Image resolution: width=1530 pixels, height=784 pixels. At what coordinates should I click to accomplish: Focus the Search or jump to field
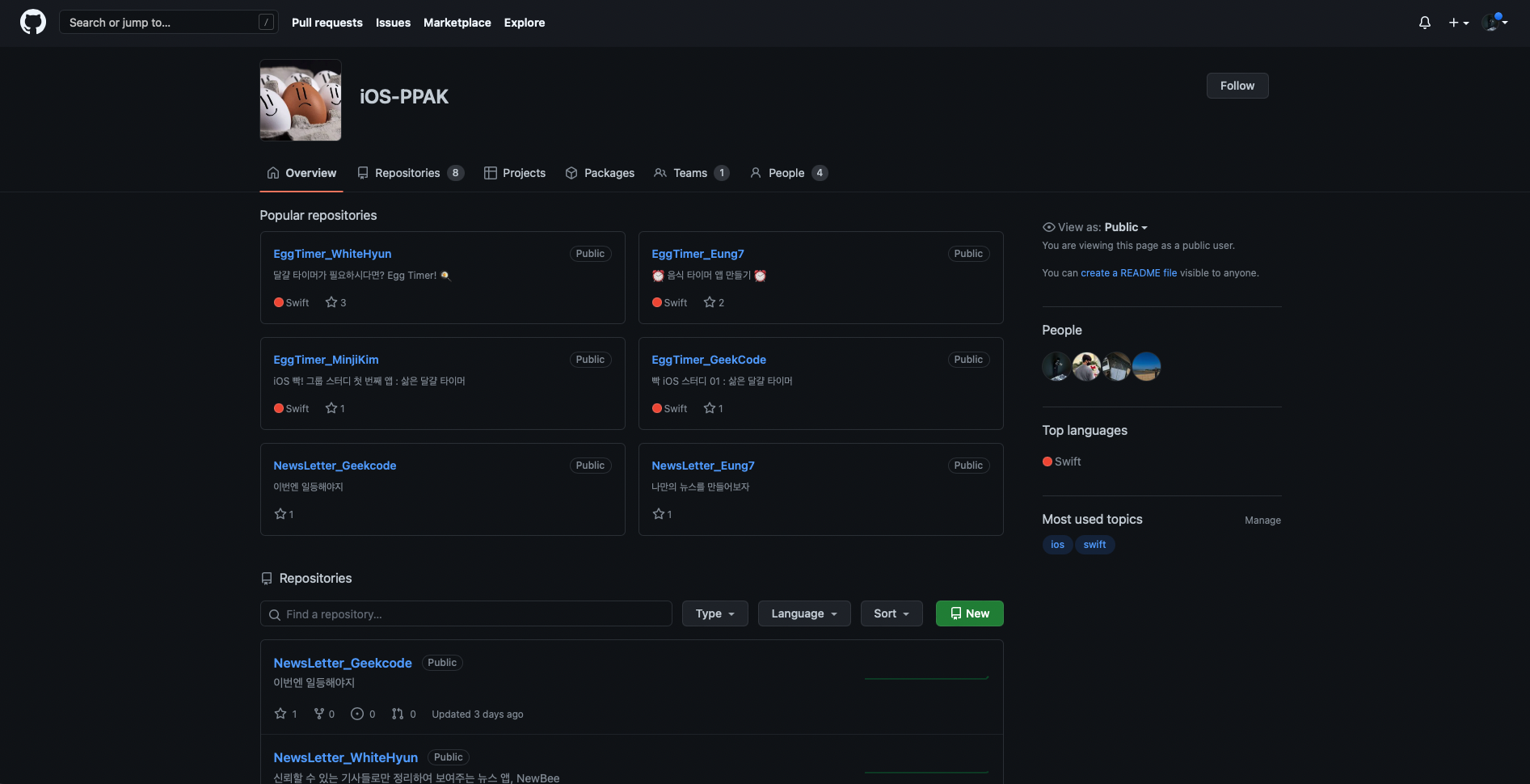click(x=168, y=22)
